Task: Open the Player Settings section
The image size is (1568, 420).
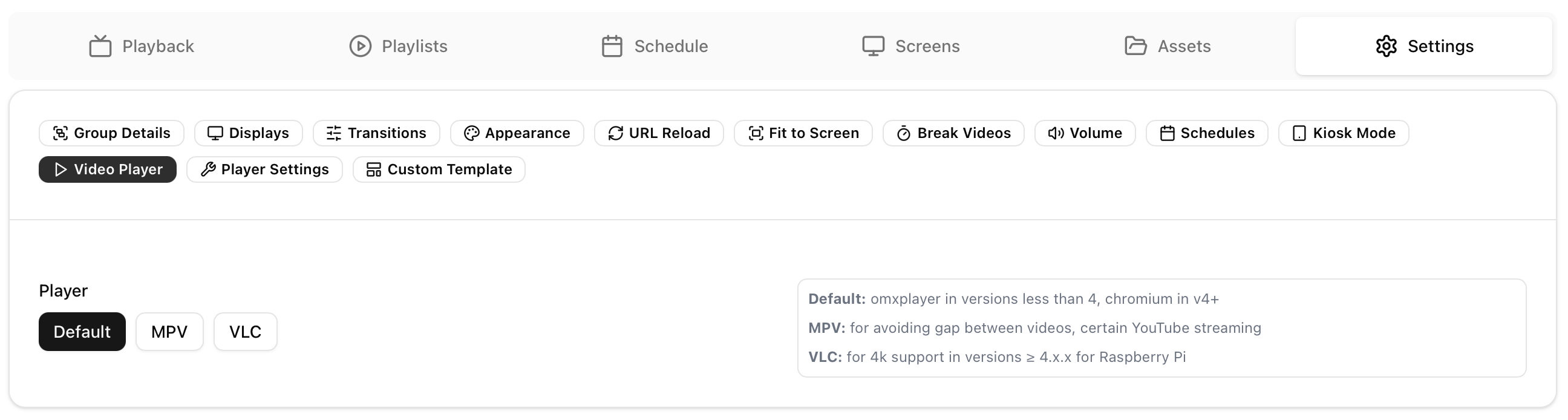Action: 264,169
